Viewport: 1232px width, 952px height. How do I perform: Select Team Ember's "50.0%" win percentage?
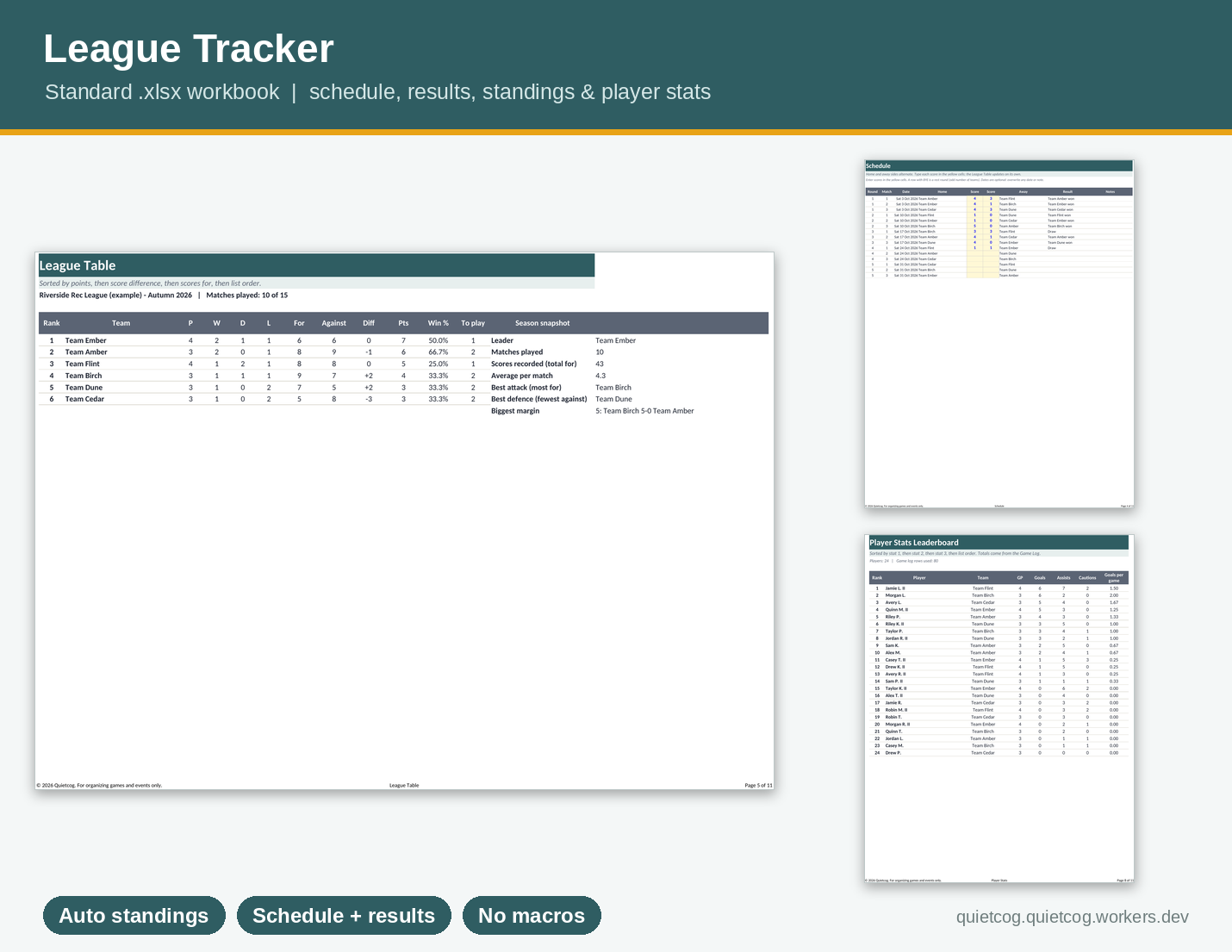pyautogui.click(x=439, y=340)
